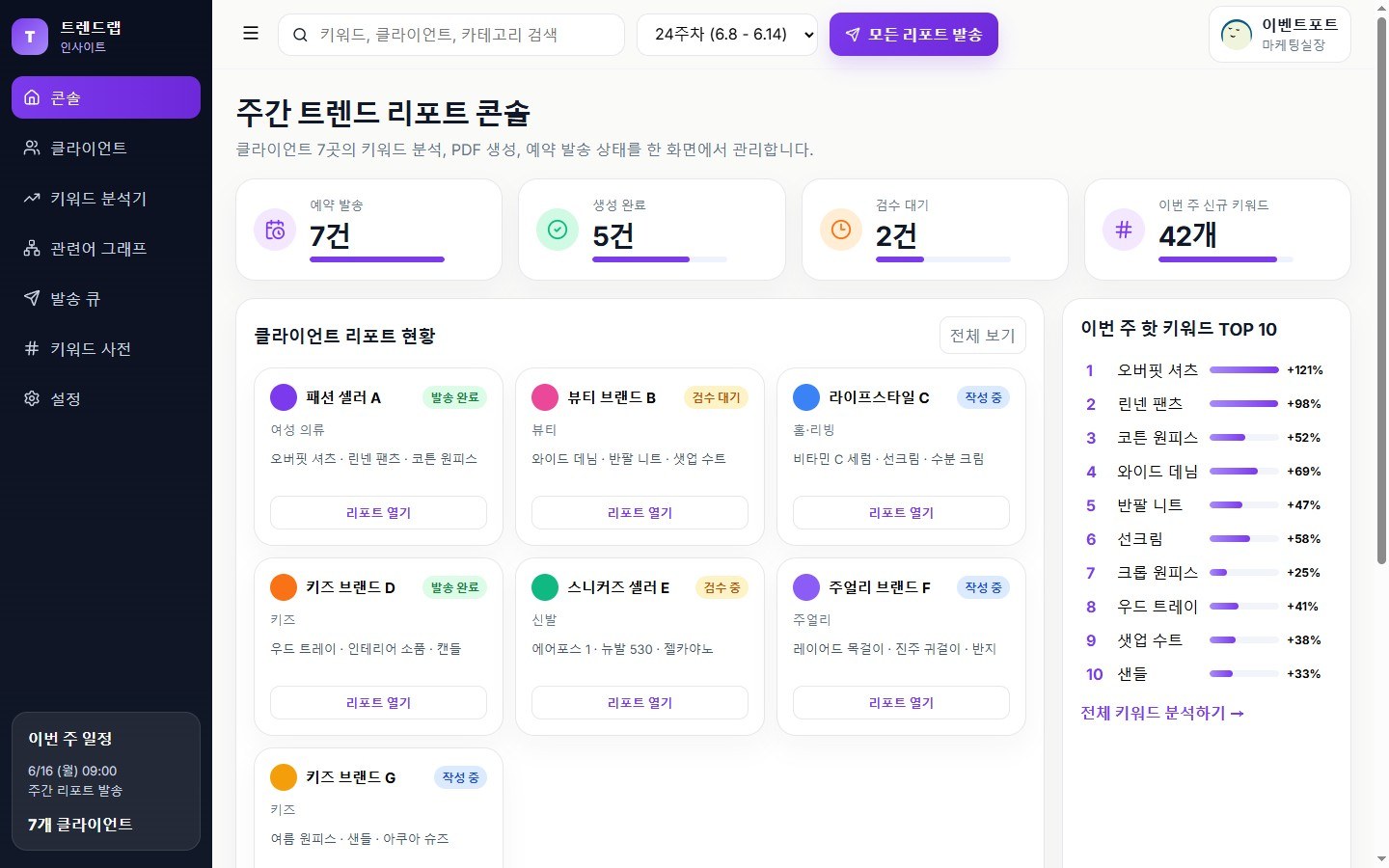Open report for 뷰티 브랜드 B

pos(640,513)
